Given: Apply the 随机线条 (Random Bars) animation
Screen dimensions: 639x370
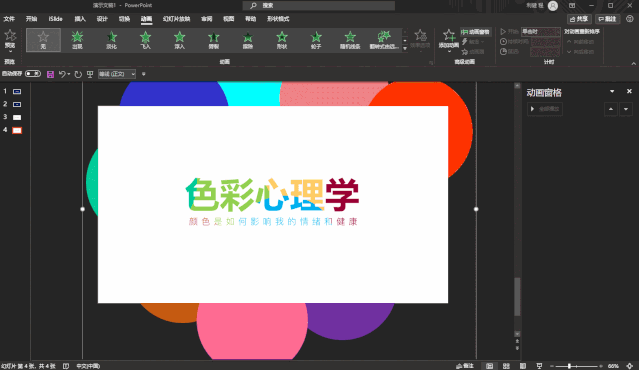Looking at the screenshot, I should [350, 40].
